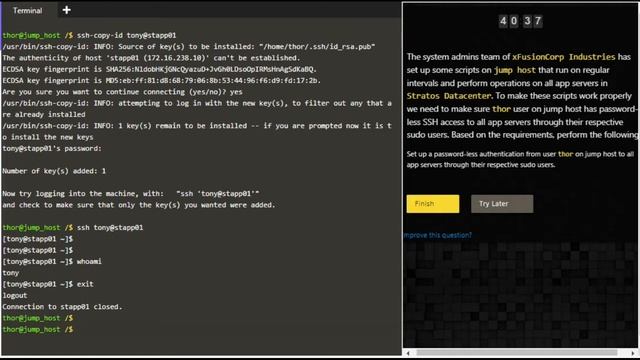Click the left arrow of horizontal scrollbar
Viewport: 640px width, 360px height.
(408, 353)
